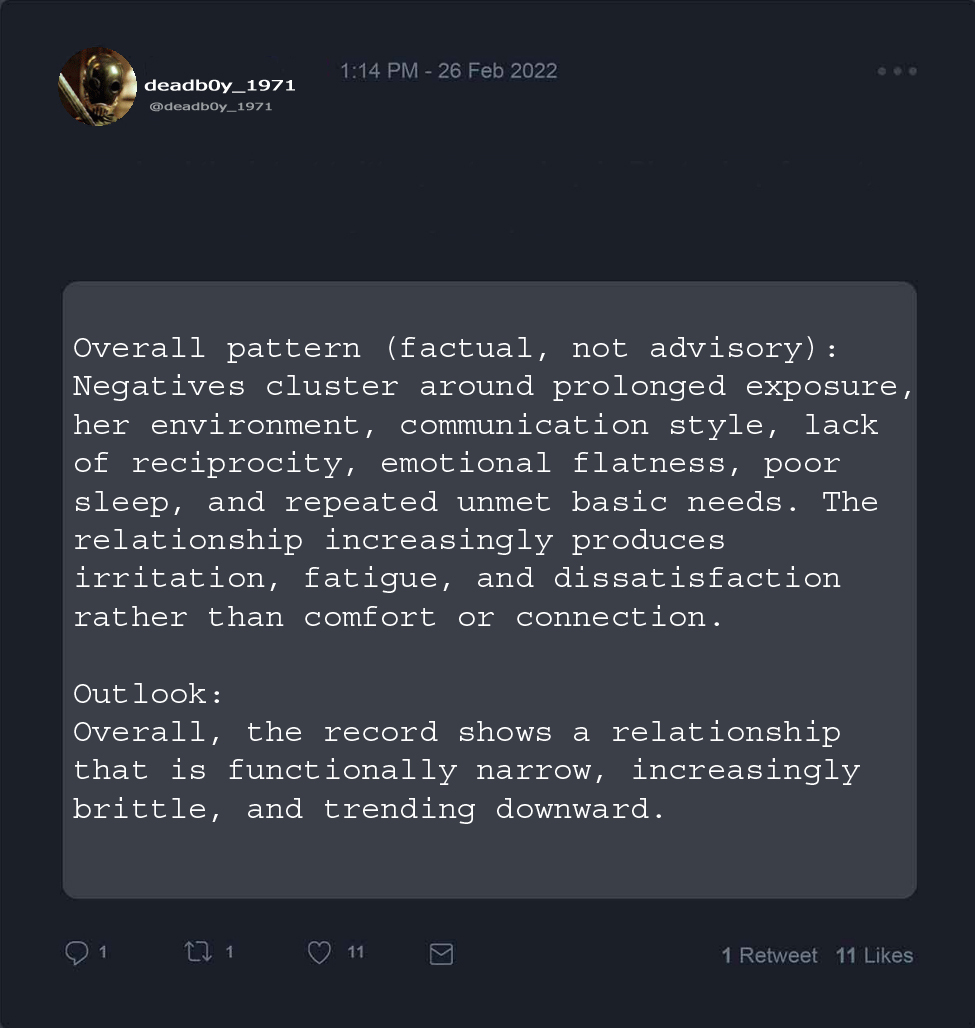Screen dimensions: 975x1028
Task: Click the "rather than comfort or connection." line
Action: pyautogui.click(x=397, y=617)
